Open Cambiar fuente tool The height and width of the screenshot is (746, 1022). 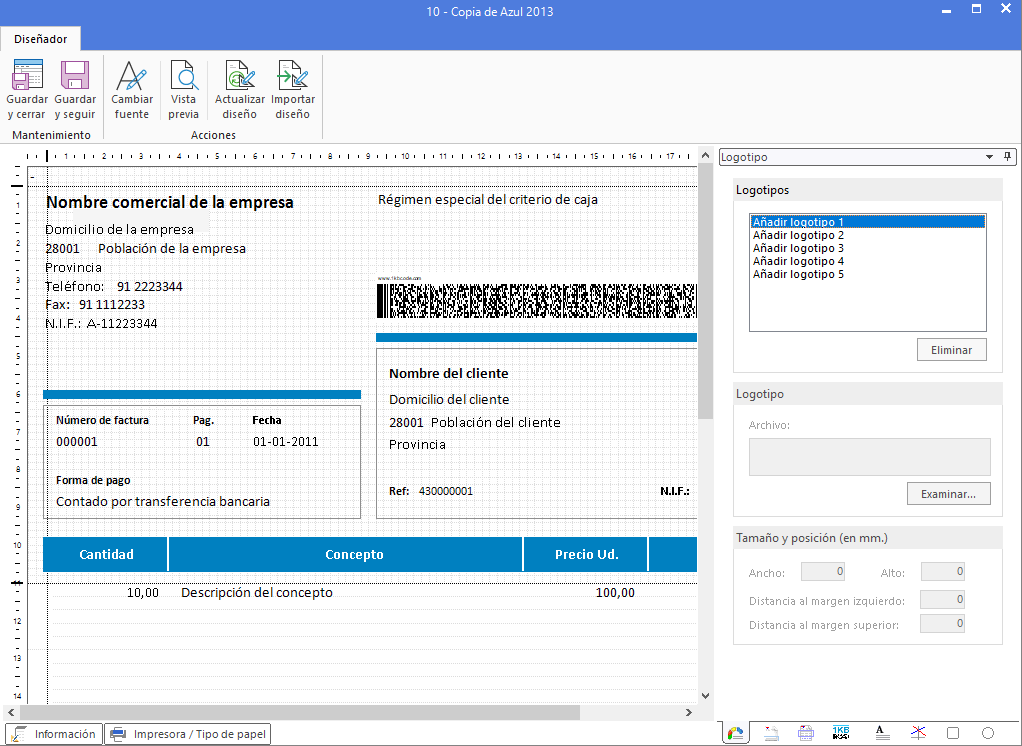pyautogui.click(x=132, y=90)
